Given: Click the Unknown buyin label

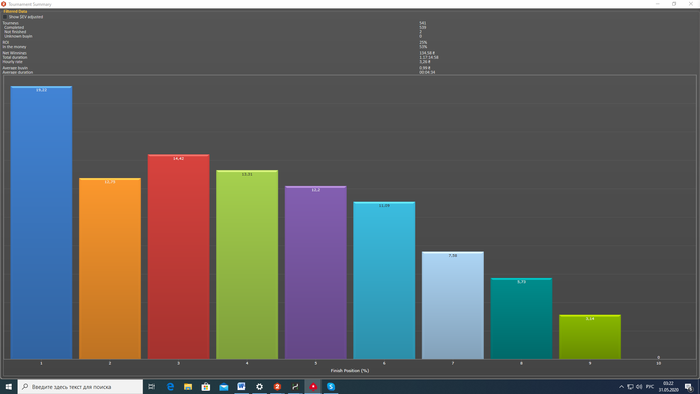Looking at the screenshot, I should point(18,37).
